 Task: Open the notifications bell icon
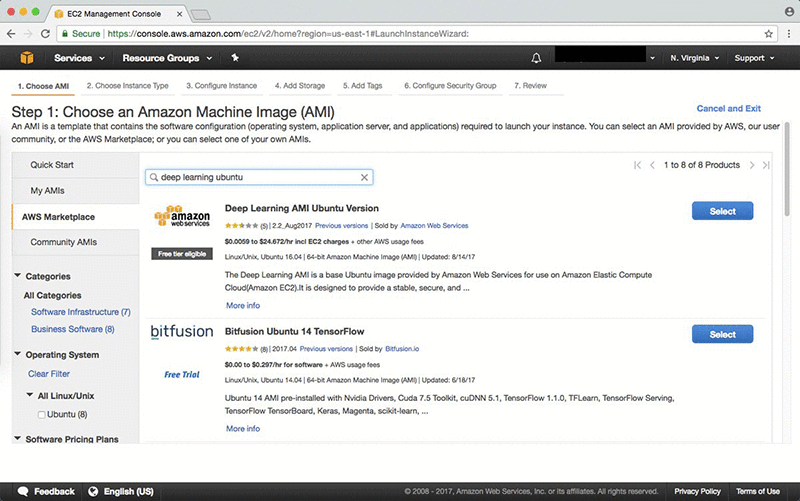pos(536,58)
